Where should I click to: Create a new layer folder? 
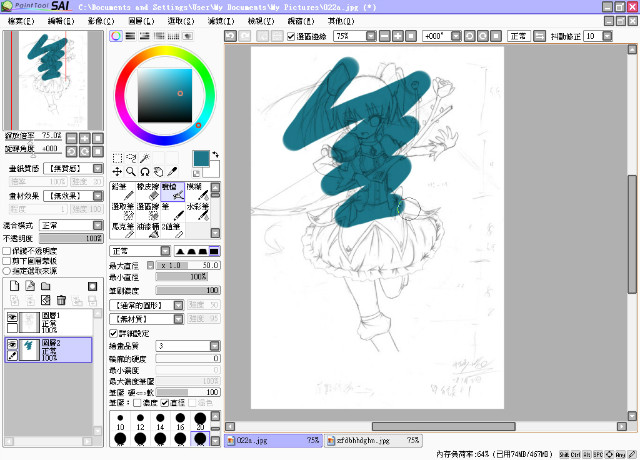pyautogui.click(x=46, y=286)
